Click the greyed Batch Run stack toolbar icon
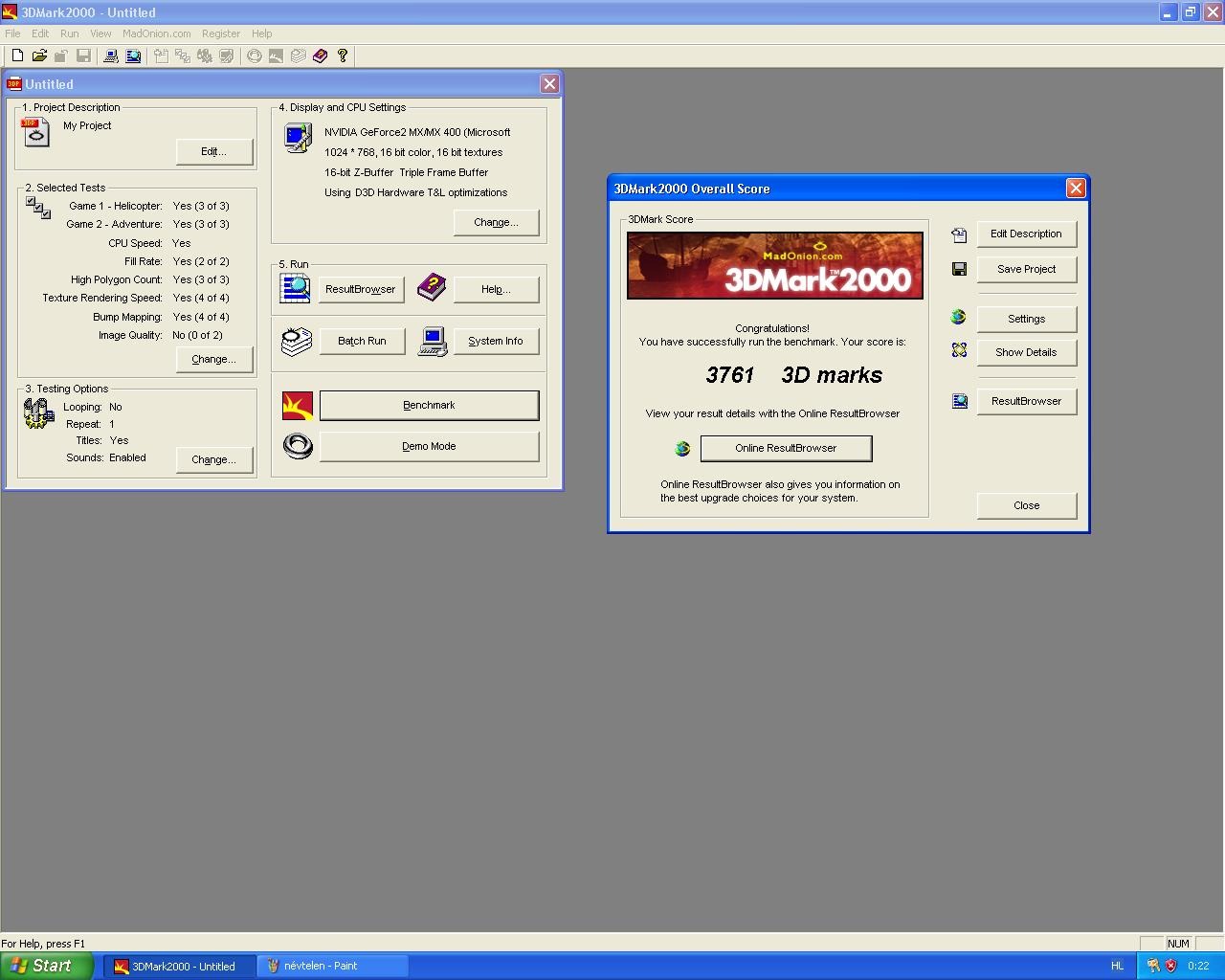1225x980 pixels. pyautogui.click(x=298, y=56)
